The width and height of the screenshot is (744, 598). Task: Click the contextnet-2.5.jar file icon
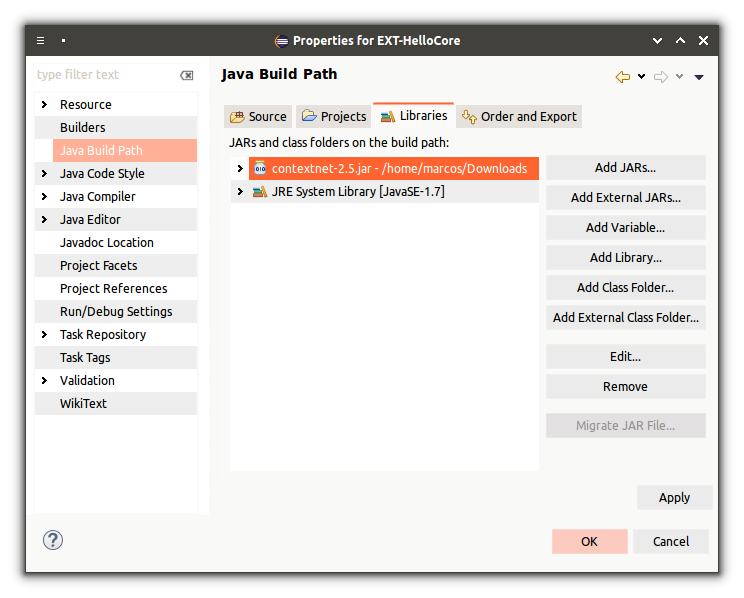point(260,168)
